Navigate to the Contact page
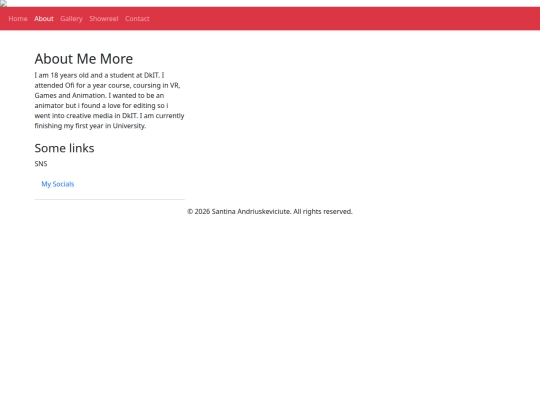 [137, 19]
